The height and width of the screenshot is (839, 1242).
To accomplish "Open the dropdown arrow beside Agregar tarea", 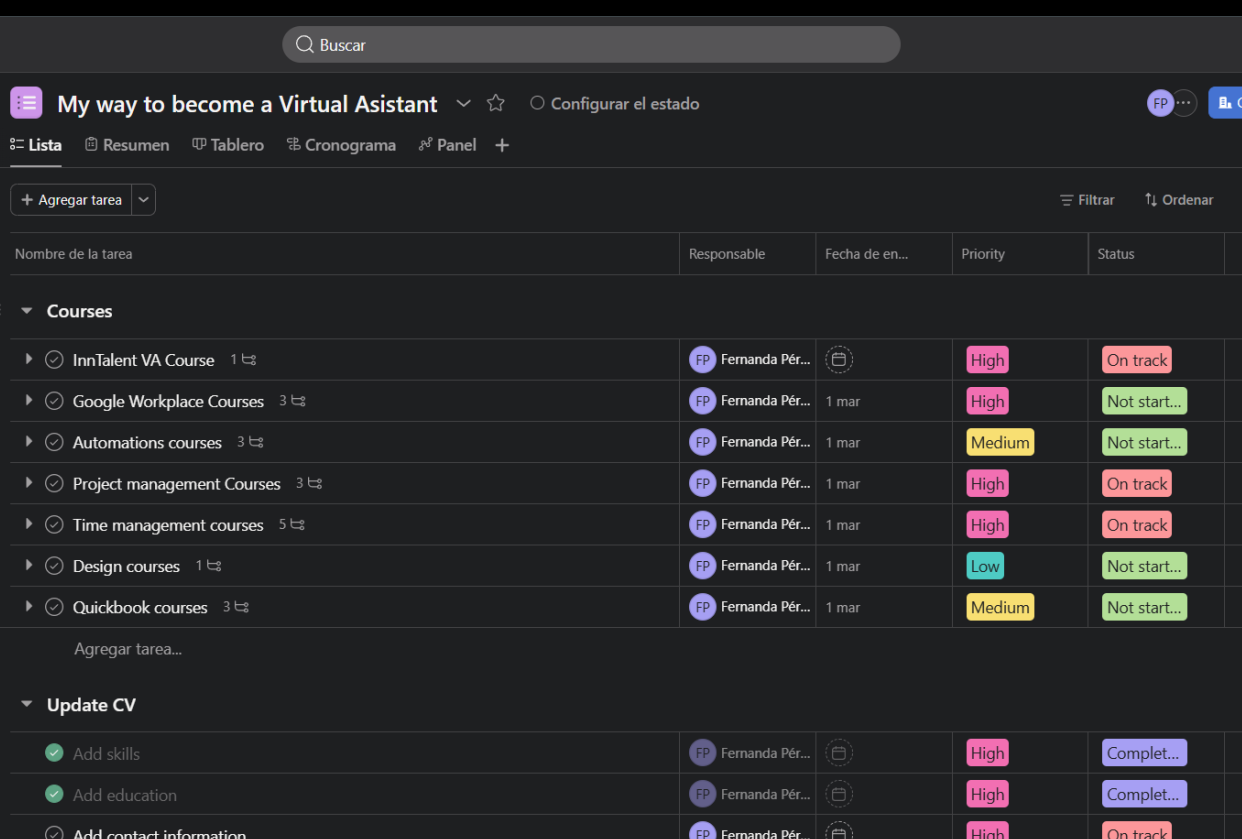I will pyautogui.click(x=144, y=200).
